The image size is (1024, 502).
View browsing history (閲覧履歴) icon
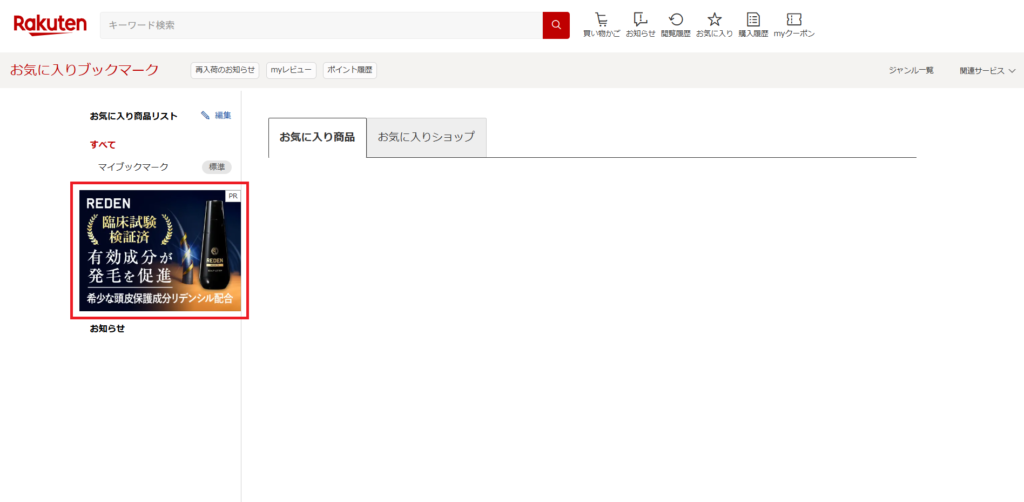pos(677,25)
